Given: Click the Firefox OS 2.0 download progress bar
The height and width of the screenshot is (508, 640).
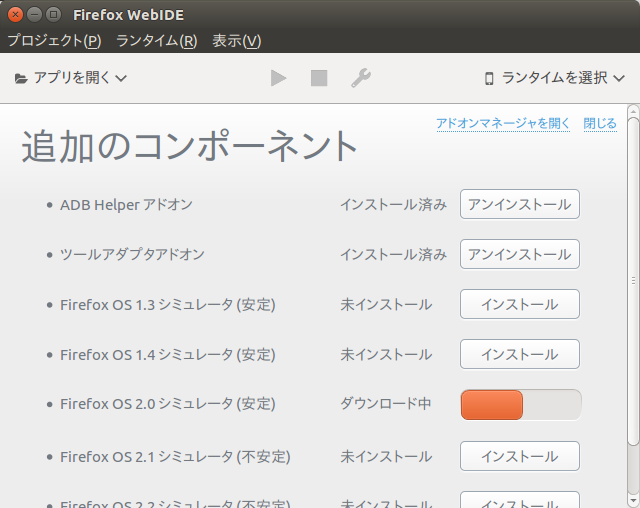Looking at the screenshot, I should pos(521,405).
